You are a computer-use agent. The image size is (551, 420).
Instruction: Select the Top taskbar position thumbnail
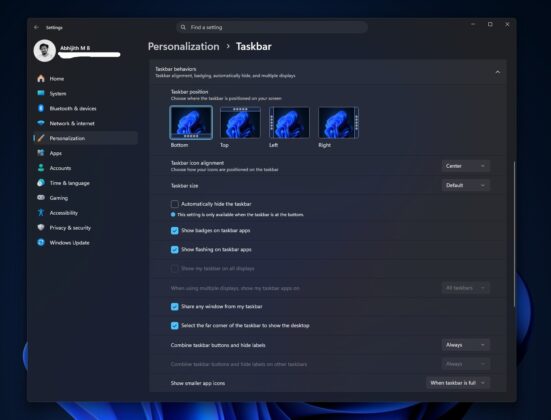coord(240,123)
